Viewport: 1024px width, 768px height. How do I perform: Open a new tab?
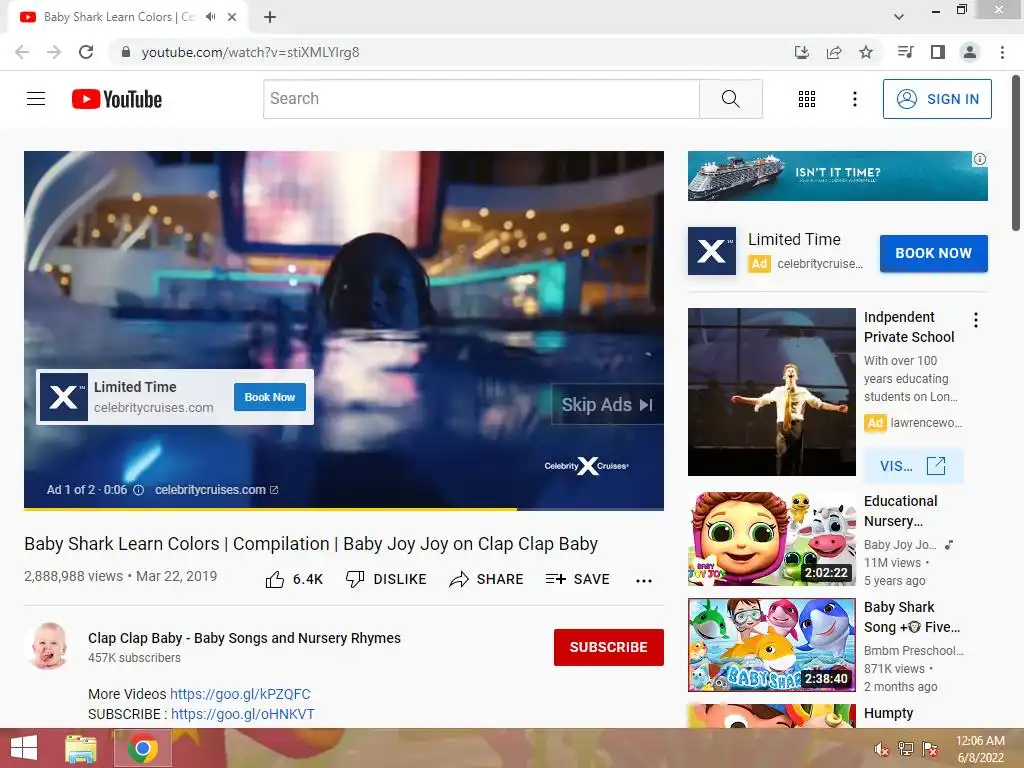[270, 17]
